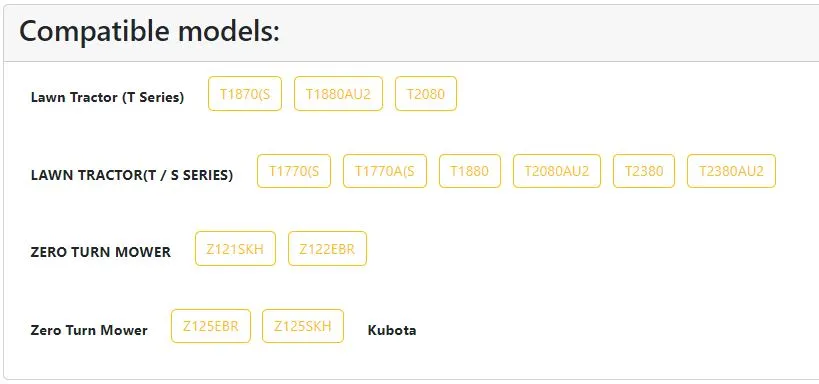The image size is (819, 384).
Task: Click the Compatible models heading
Action: pyautogui.click(x=149, y=31)
